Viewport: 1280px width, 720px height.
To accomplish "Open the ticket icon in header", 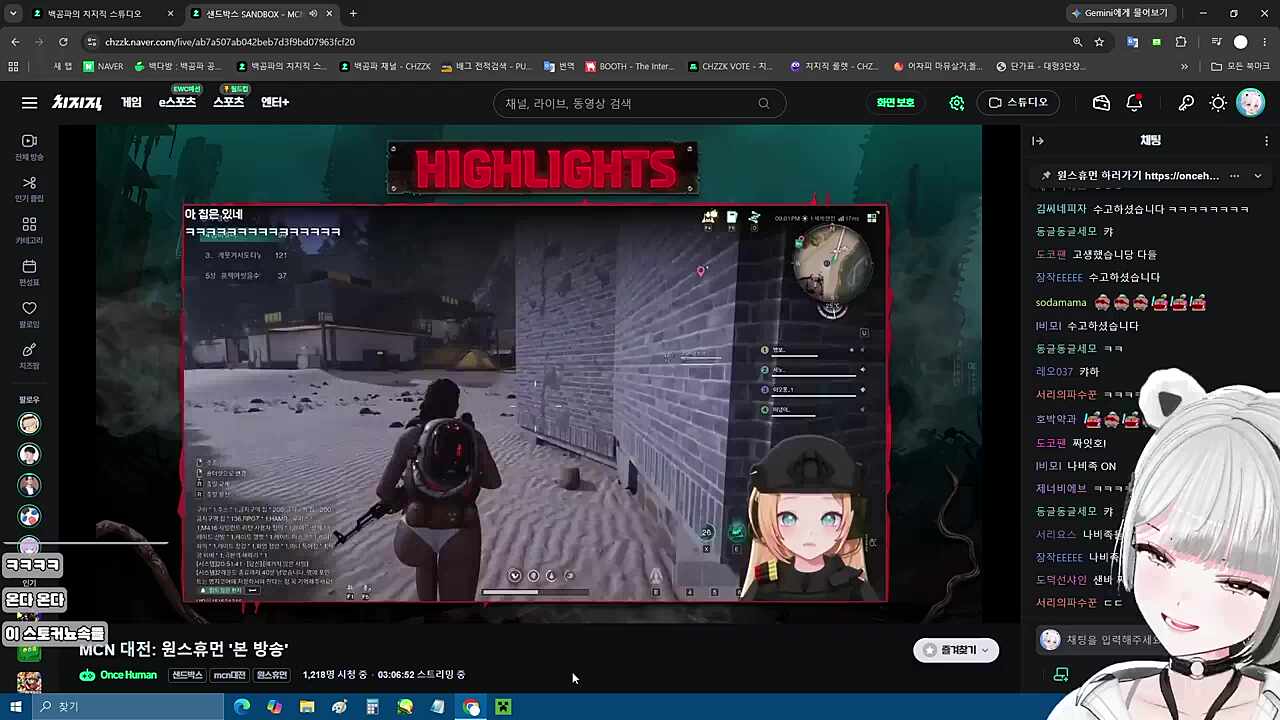I will tap(1101, 103).
